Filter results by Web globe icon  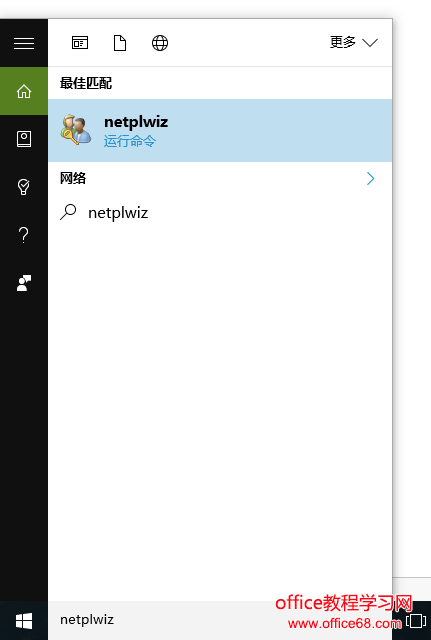tap(160, 42)
